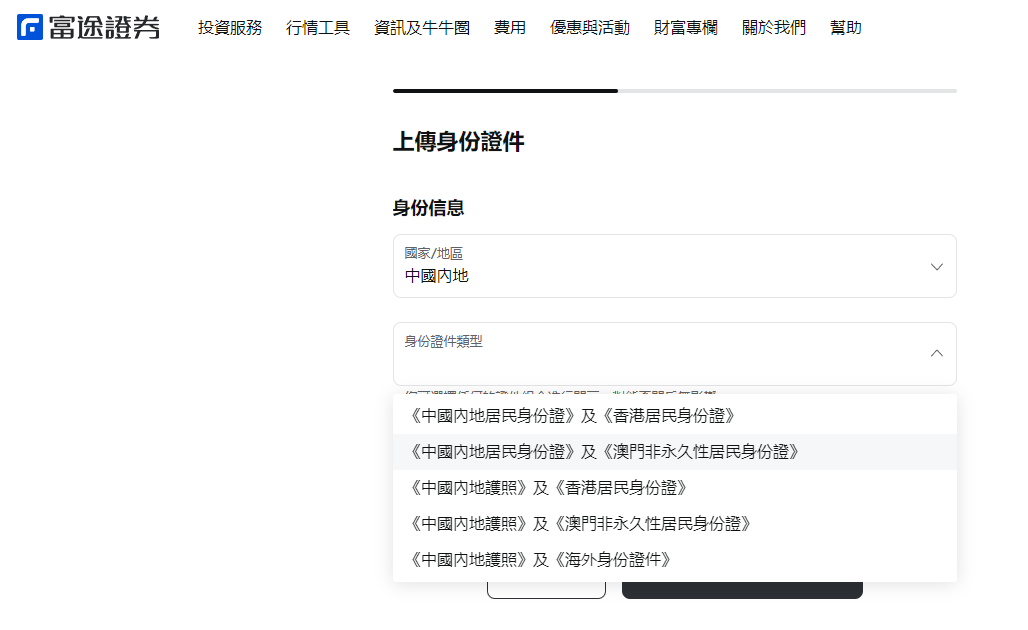Click the chevron-down arrow of 國家/地區
Viewport: 1028px width, 630px height.
point(937,267)
